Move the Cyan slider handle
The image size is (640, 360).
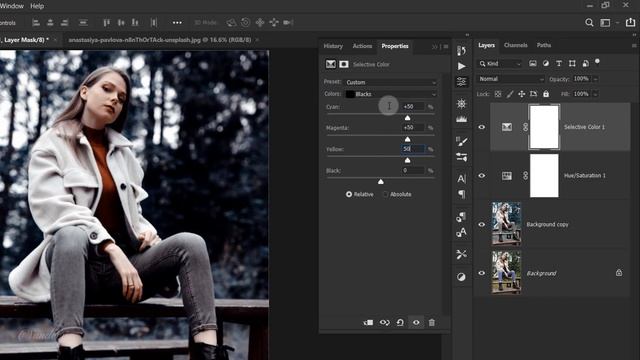click(x=407, y=118)
